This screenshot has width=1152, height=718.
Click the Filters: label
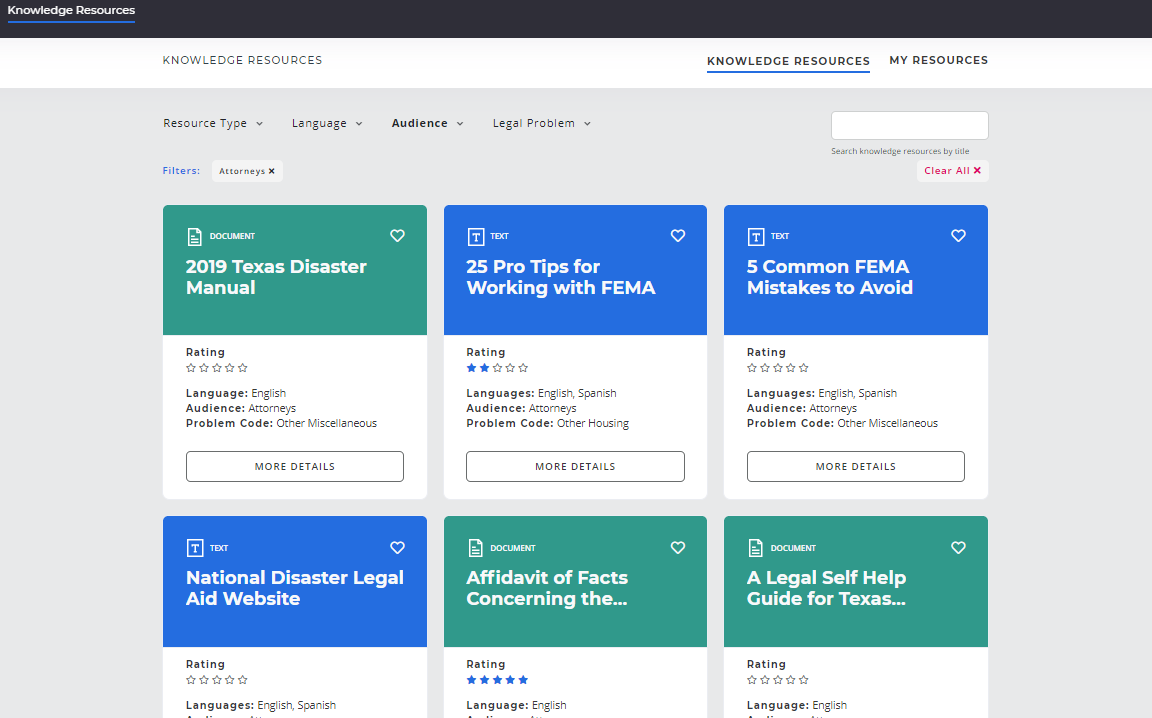coord(181,170)
